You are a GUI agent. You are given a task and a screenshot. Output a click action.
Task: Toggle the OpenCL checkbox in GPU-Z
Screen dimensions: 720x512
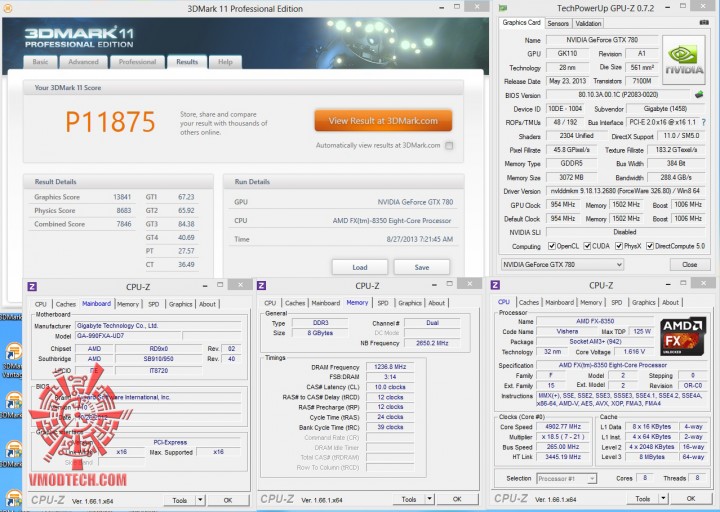click(x=551, y=246)
